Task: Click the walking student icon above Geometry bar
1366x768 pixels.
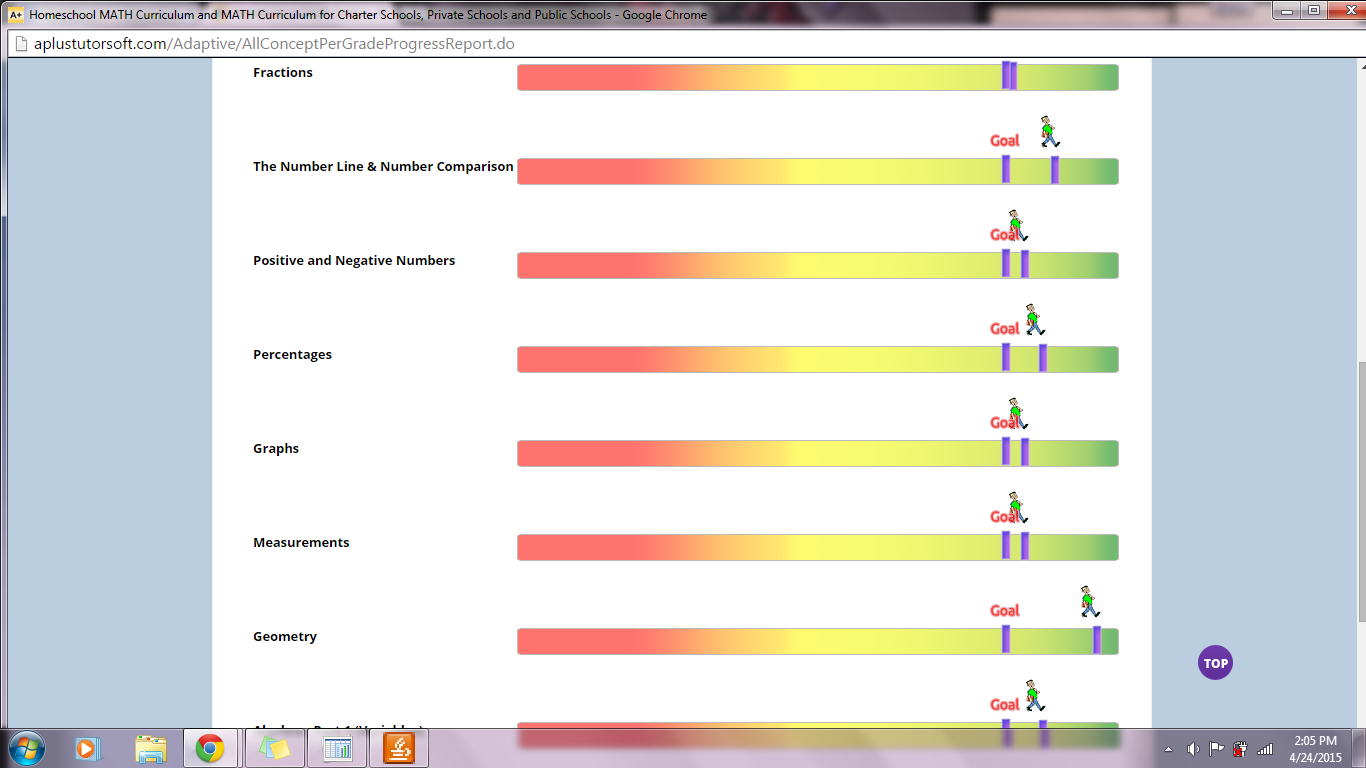Action: [x=1089, y=602]
